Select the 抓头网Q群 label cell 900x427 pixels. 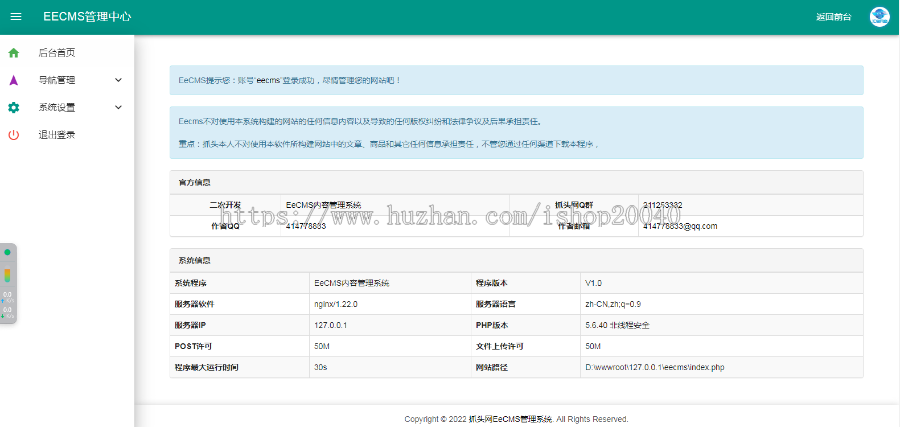point(574,205)
